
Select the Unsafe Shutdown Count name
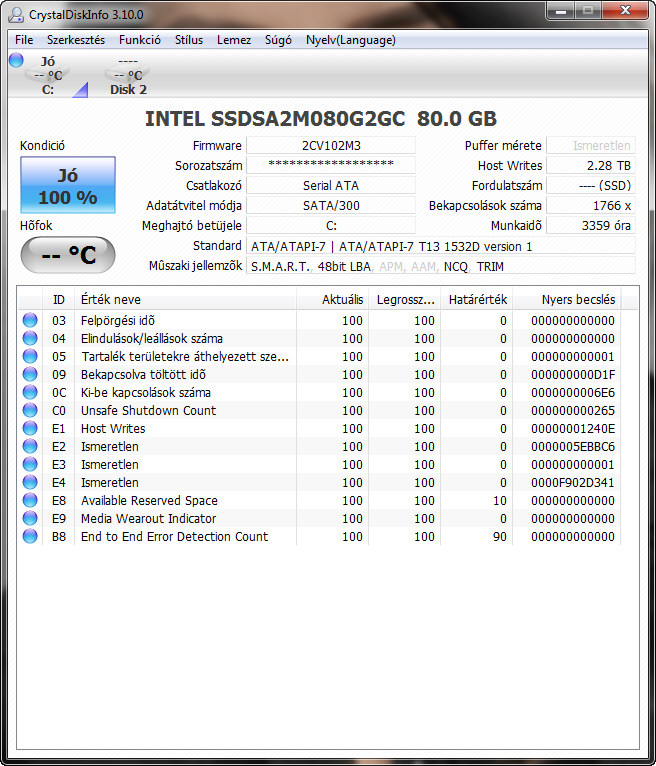[x=148, y=410]
